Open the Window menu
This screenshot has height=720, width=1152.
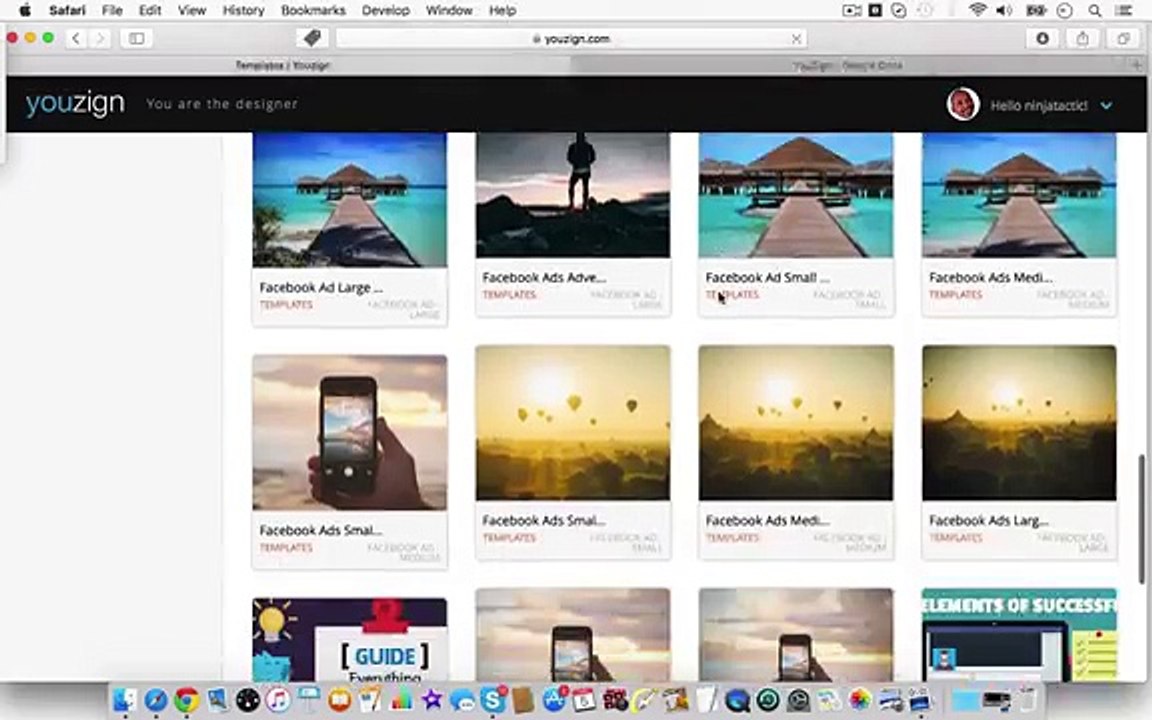click(x=449, y=10)
